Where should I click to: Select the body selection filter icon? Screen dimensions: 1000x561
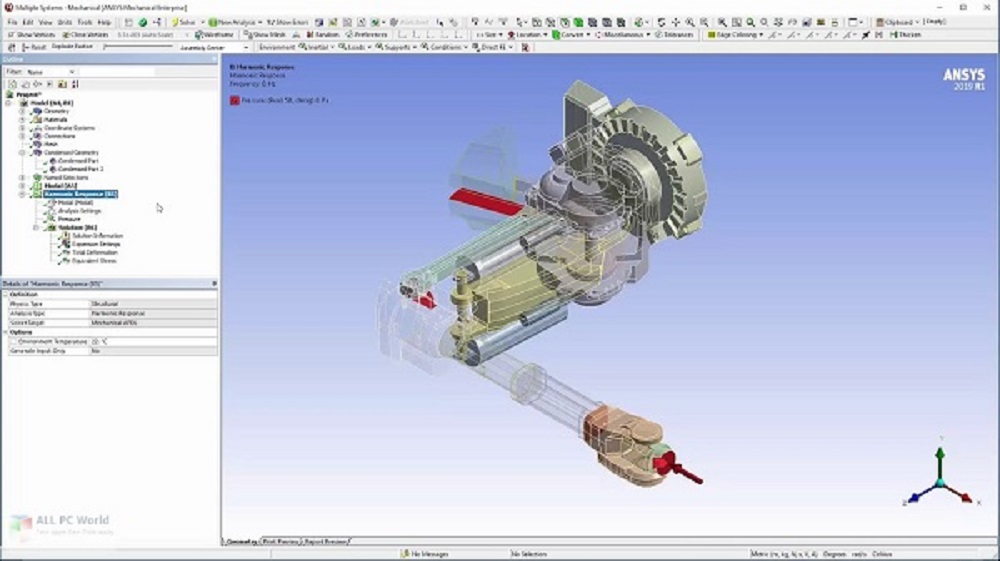[578, 22]
